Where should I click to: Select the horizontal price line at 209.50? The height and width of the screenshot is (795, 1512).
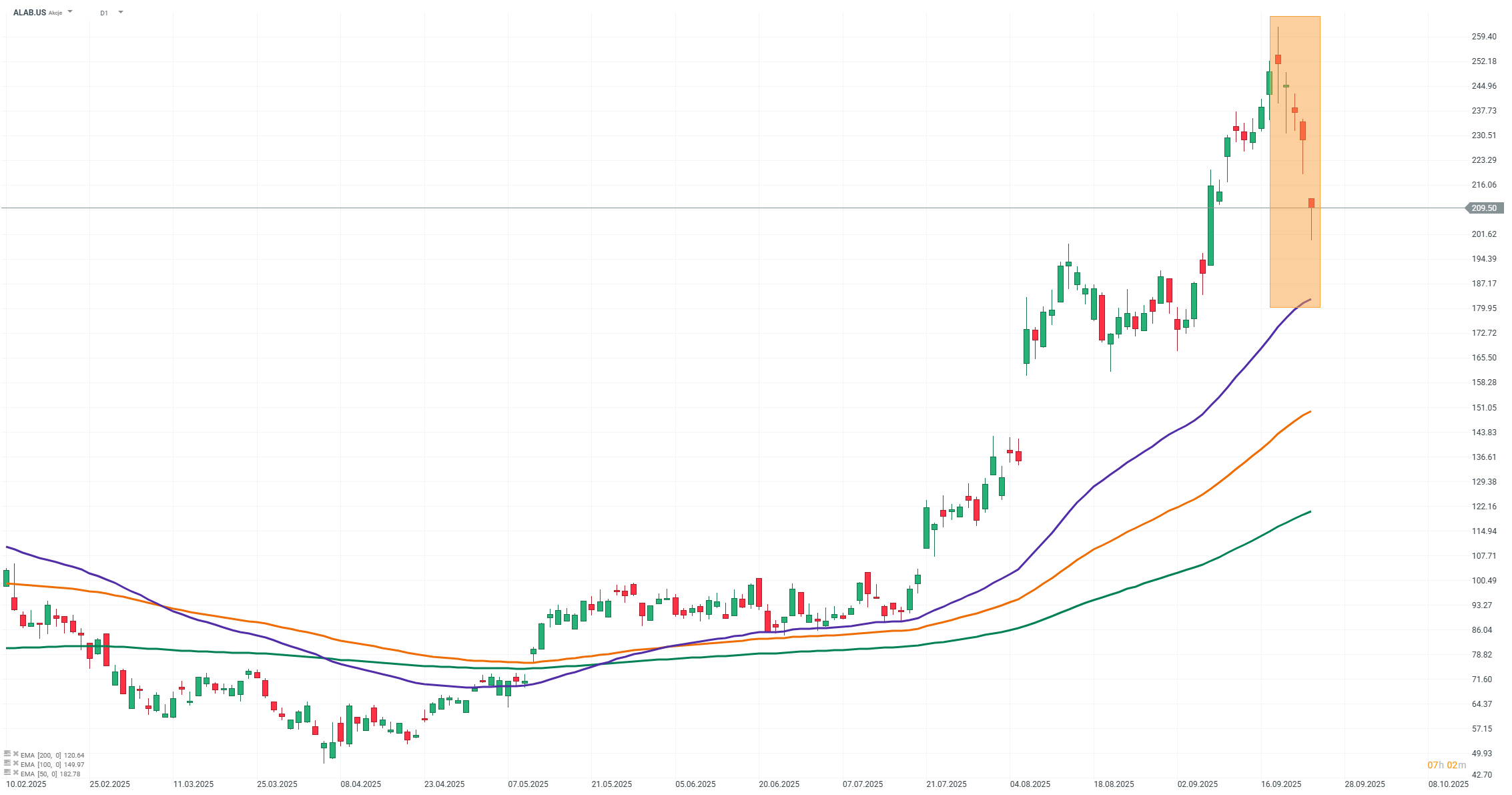(667, 208)
